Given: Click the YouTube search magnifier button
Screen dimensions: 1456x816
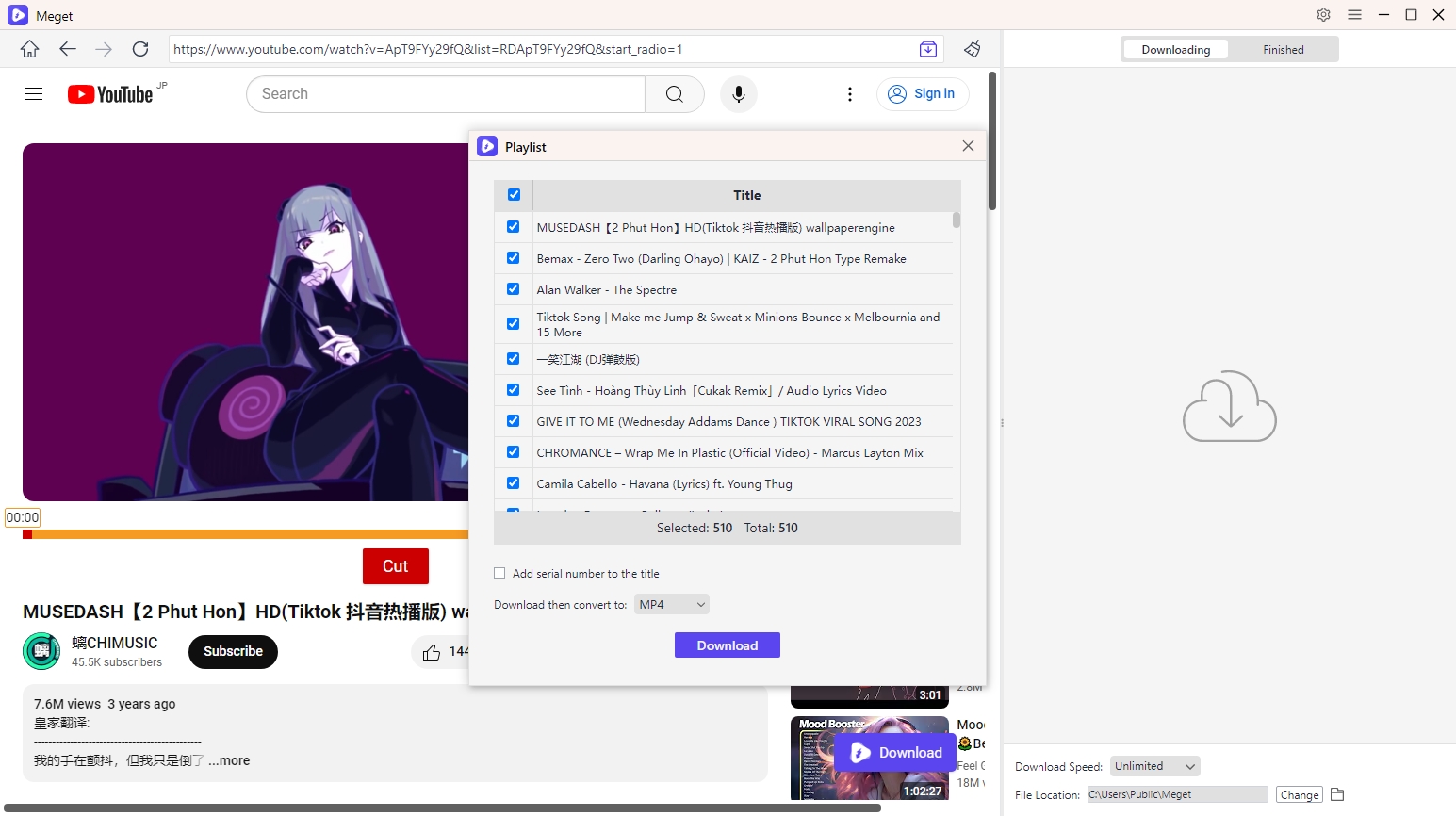Looking at the screenshot, I should [x=675, y=94].
